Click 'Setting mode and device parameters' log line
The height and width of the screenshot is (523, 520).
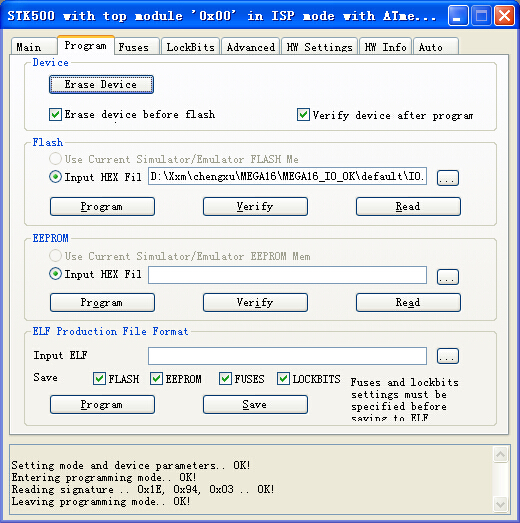[131, 465]
